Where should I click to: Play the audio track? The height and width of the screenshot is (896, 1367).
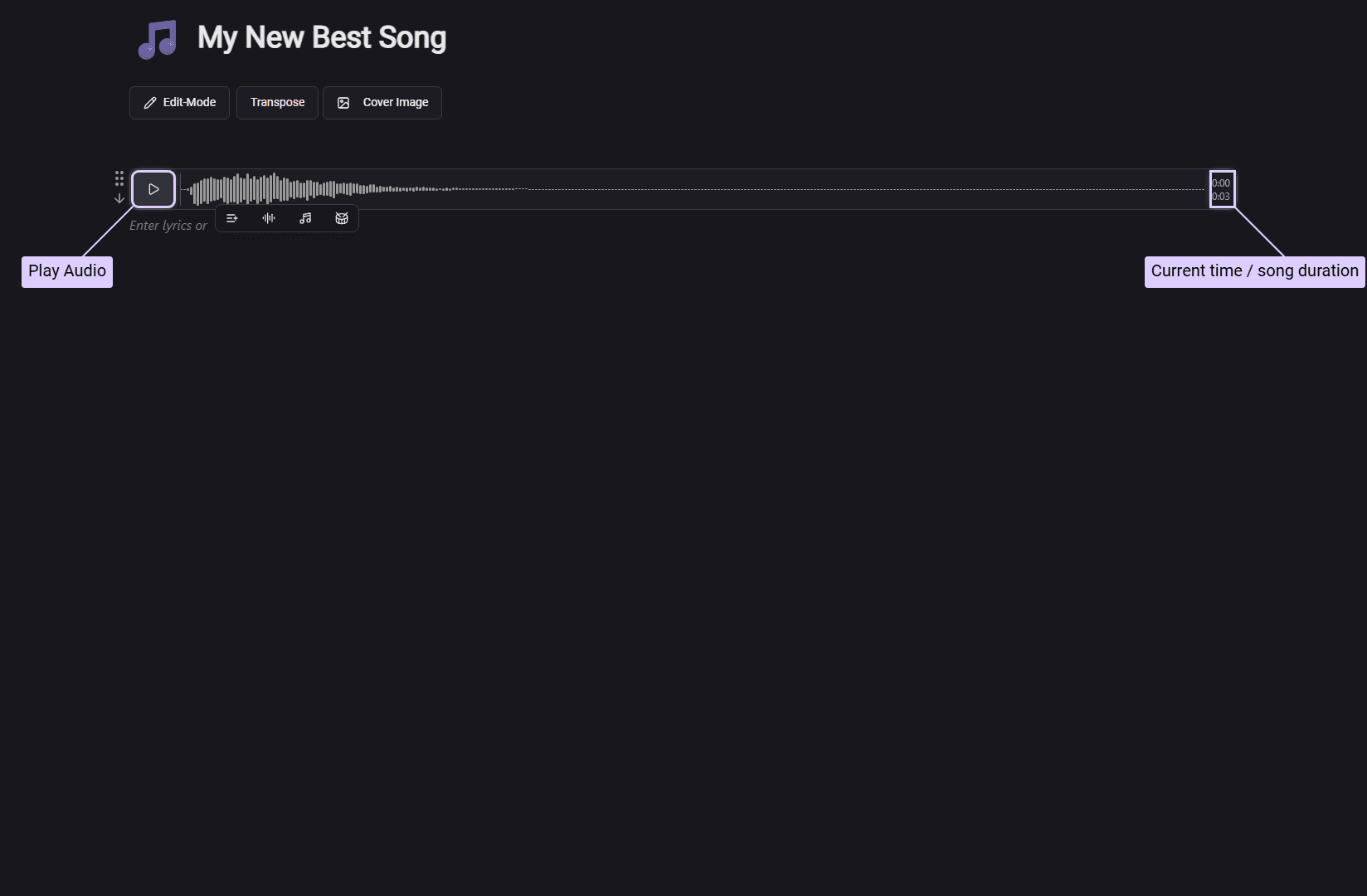pyautogui.click(x=153, y=188)
